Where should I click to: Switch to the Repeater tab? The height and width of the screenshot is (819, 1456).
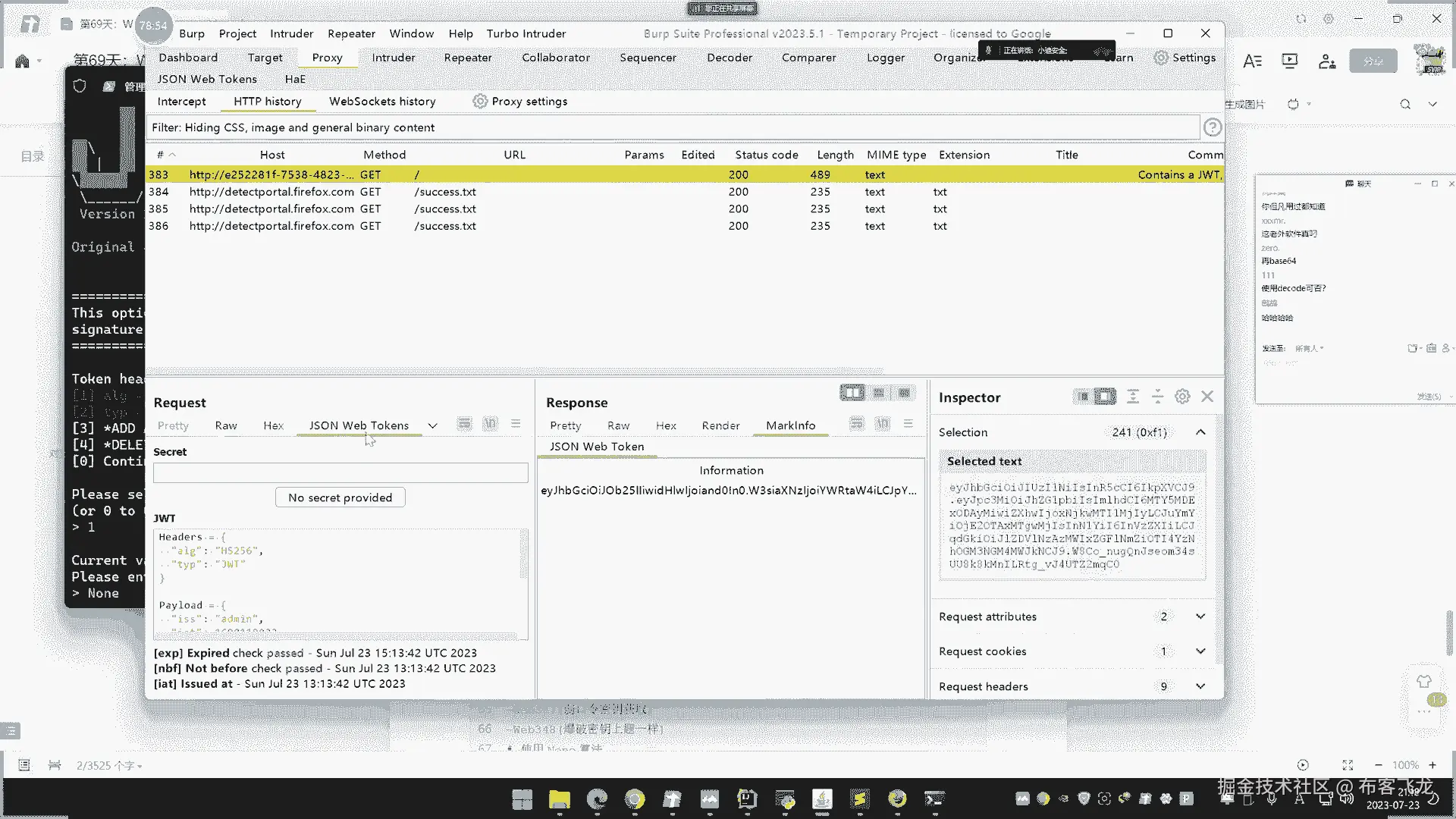[x=467, y=58]
